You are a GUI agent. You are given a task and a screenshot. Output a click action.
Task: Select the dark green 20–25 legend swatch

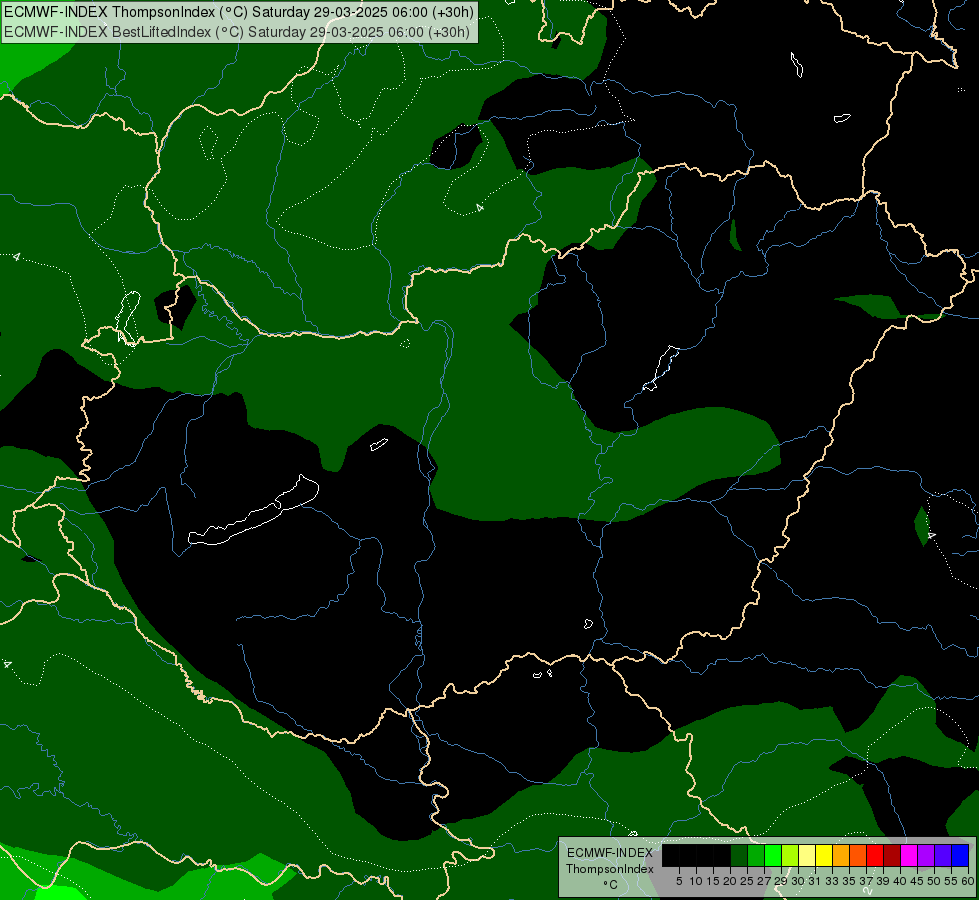click(x=739, y=856)
